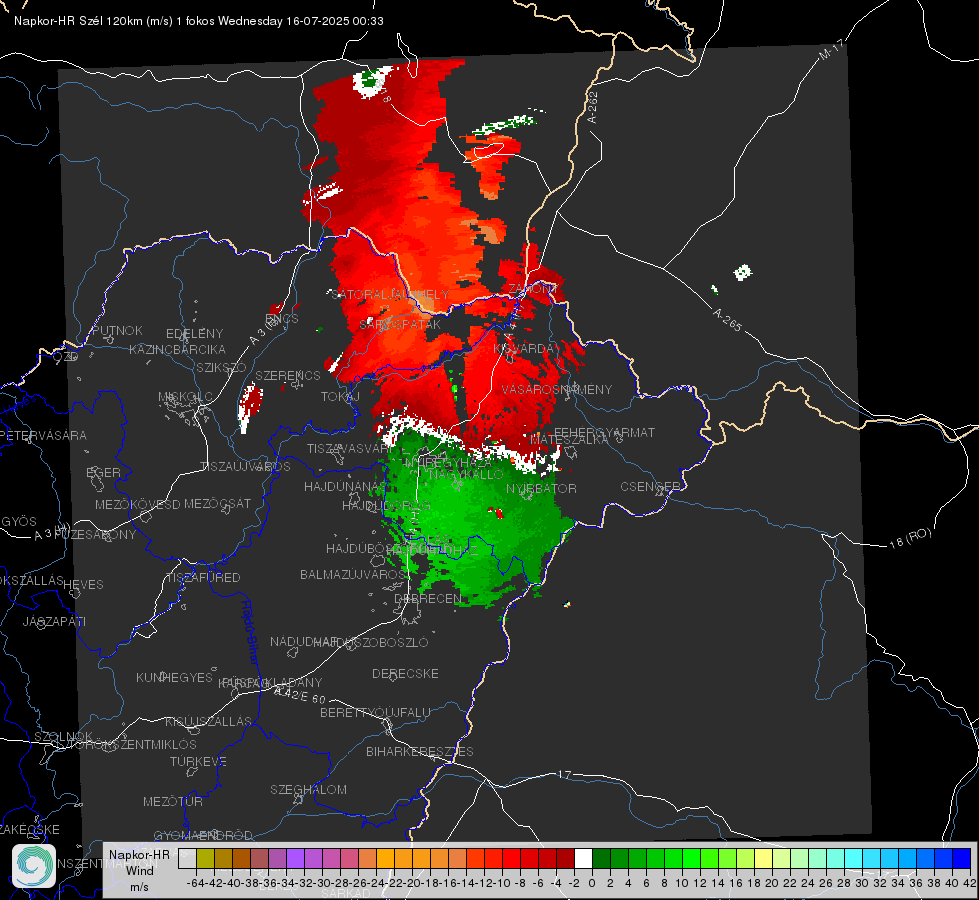Screen dimensions: 979x900
Task: Click the M-17 road label
Action: pos(831,50)
